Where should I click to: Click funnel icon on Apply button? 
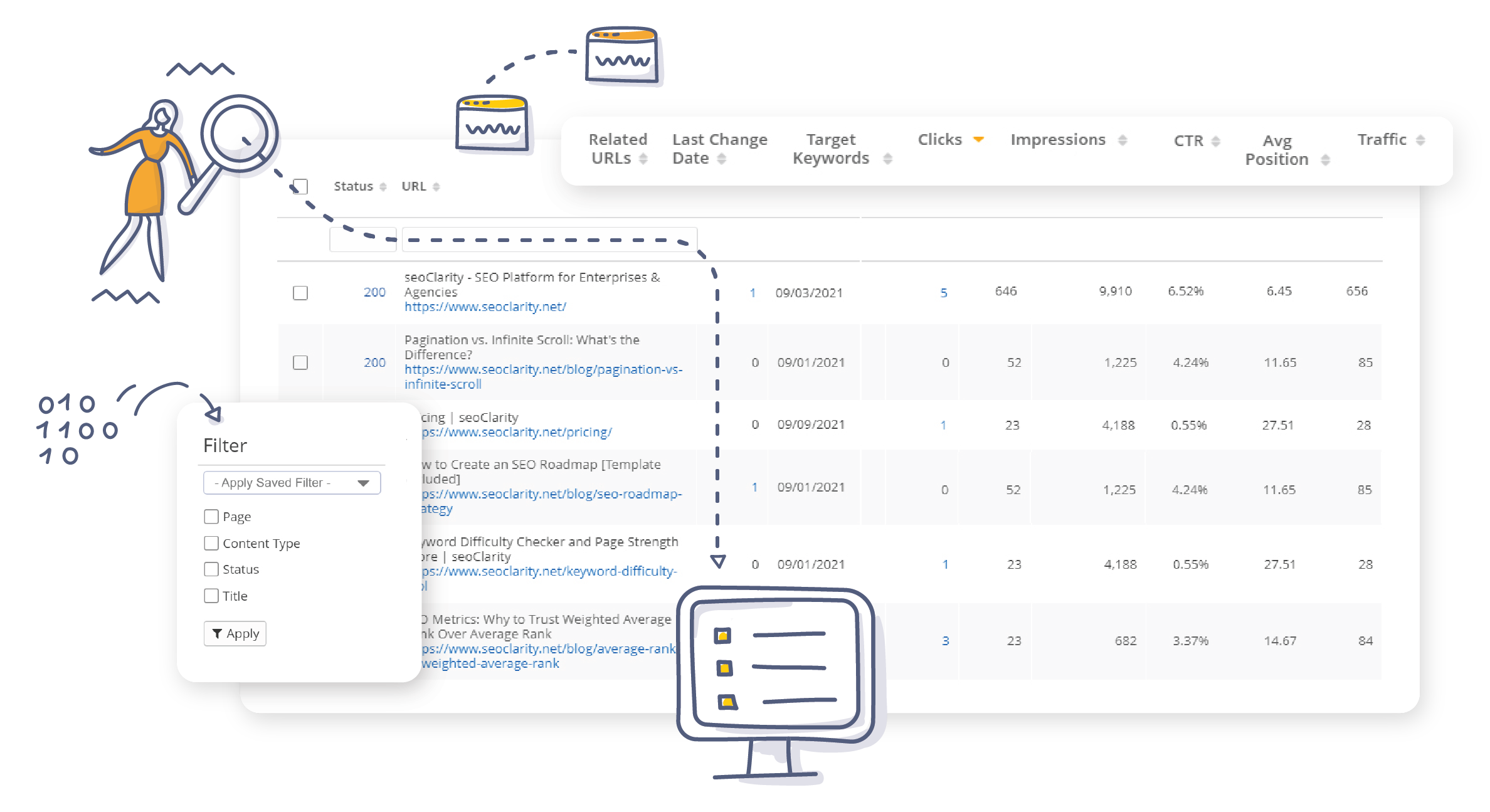217,634
